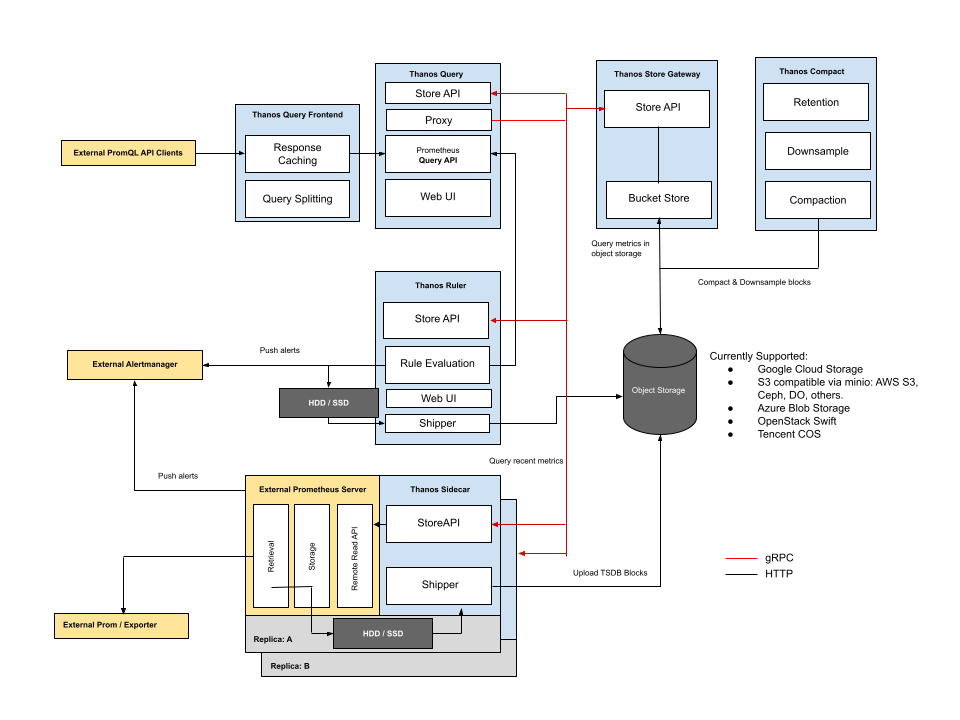960x720 pixels.
Task: Expand the Replica: B group
Action: point(290,664)
